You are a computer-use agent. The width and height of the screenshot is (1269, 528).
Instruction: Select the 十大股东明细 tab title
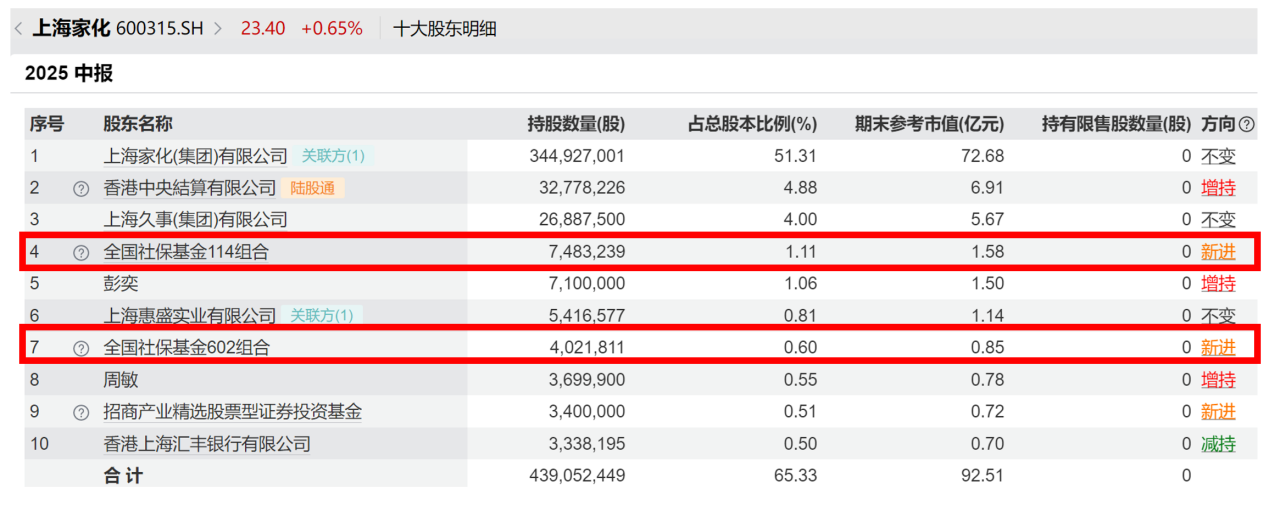coord(445,29)
